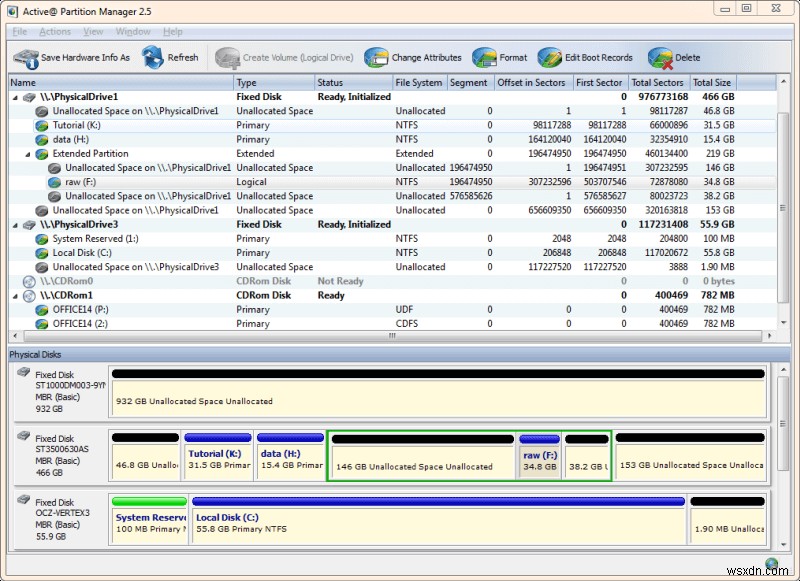This screenshot has height=581, width=800.
Task: Select the Tutorial (K:) volume icon
Action: point(41,125)
